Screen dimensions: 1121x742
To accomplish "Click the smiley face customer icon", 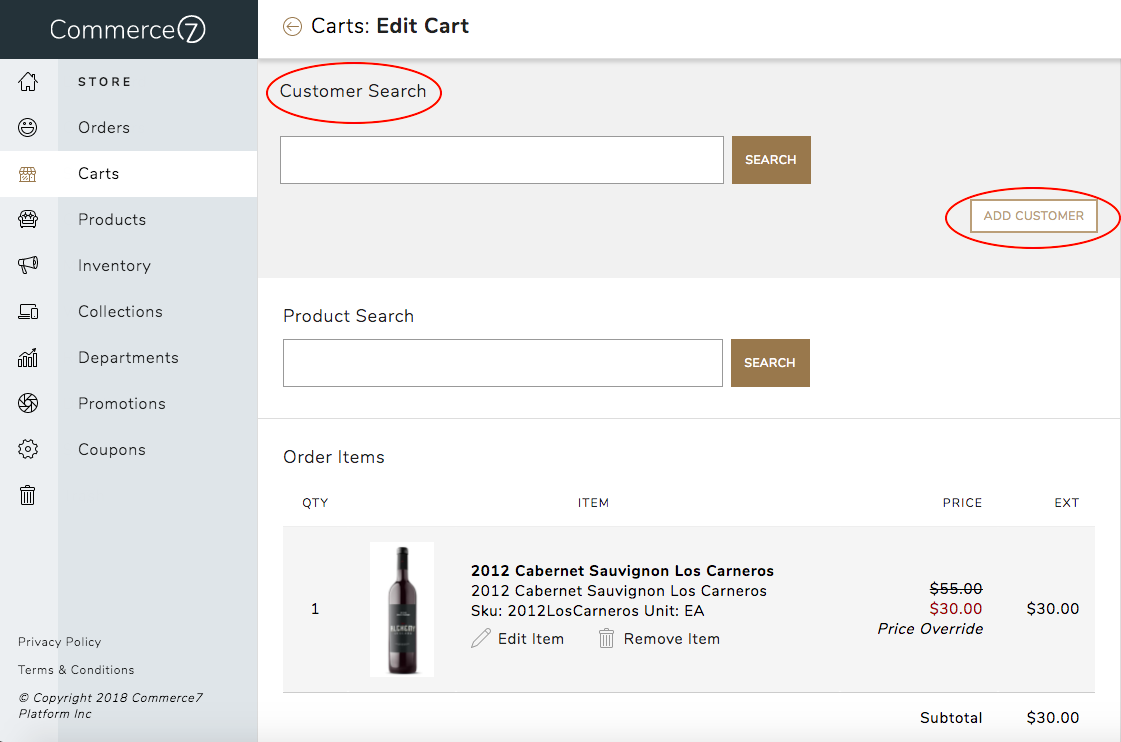I will coord(28,127).
